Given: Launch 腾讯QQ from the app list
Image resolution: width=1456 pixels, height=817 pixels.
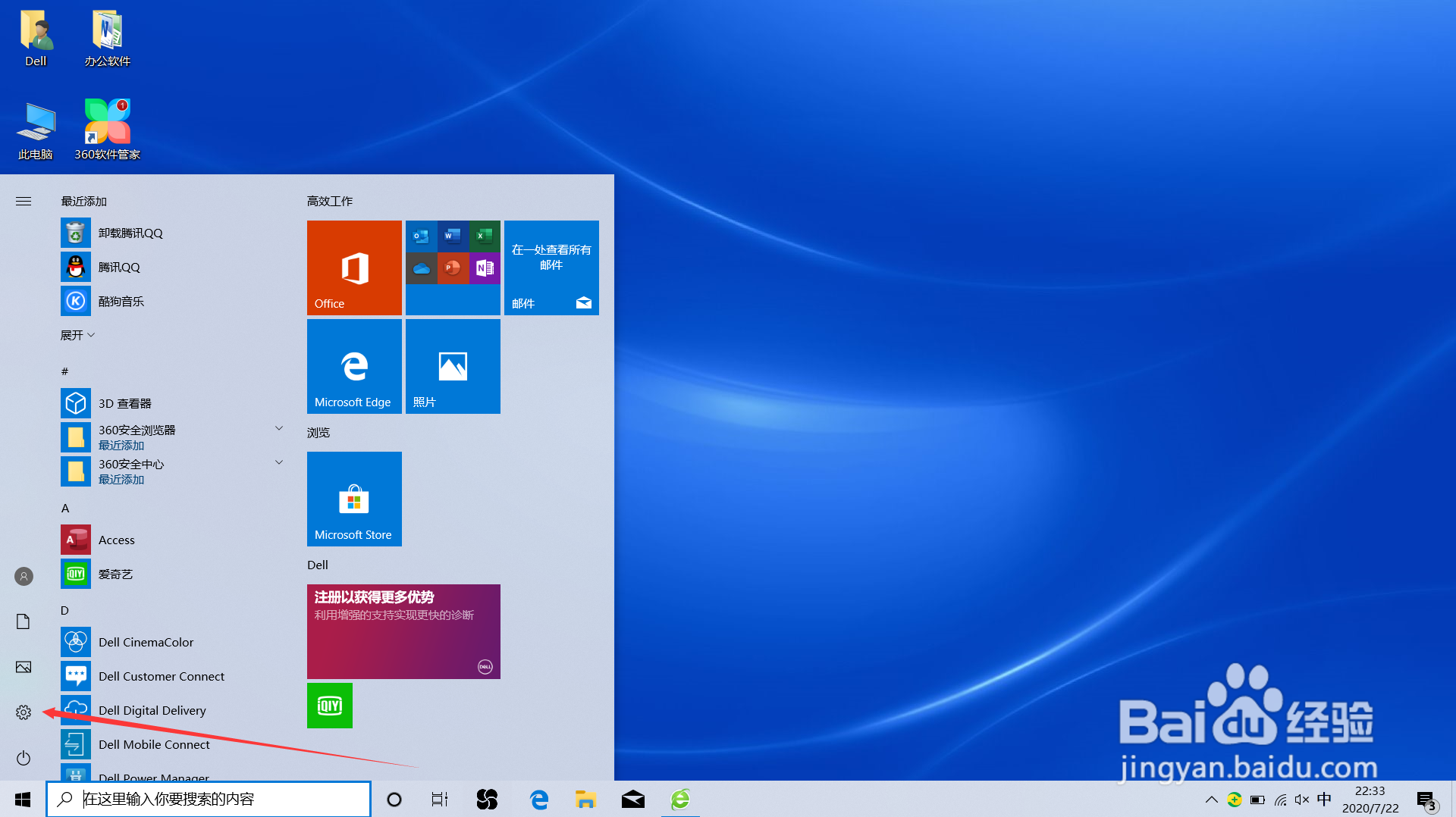Looking at the screenshot, I should tap(174, 268).
